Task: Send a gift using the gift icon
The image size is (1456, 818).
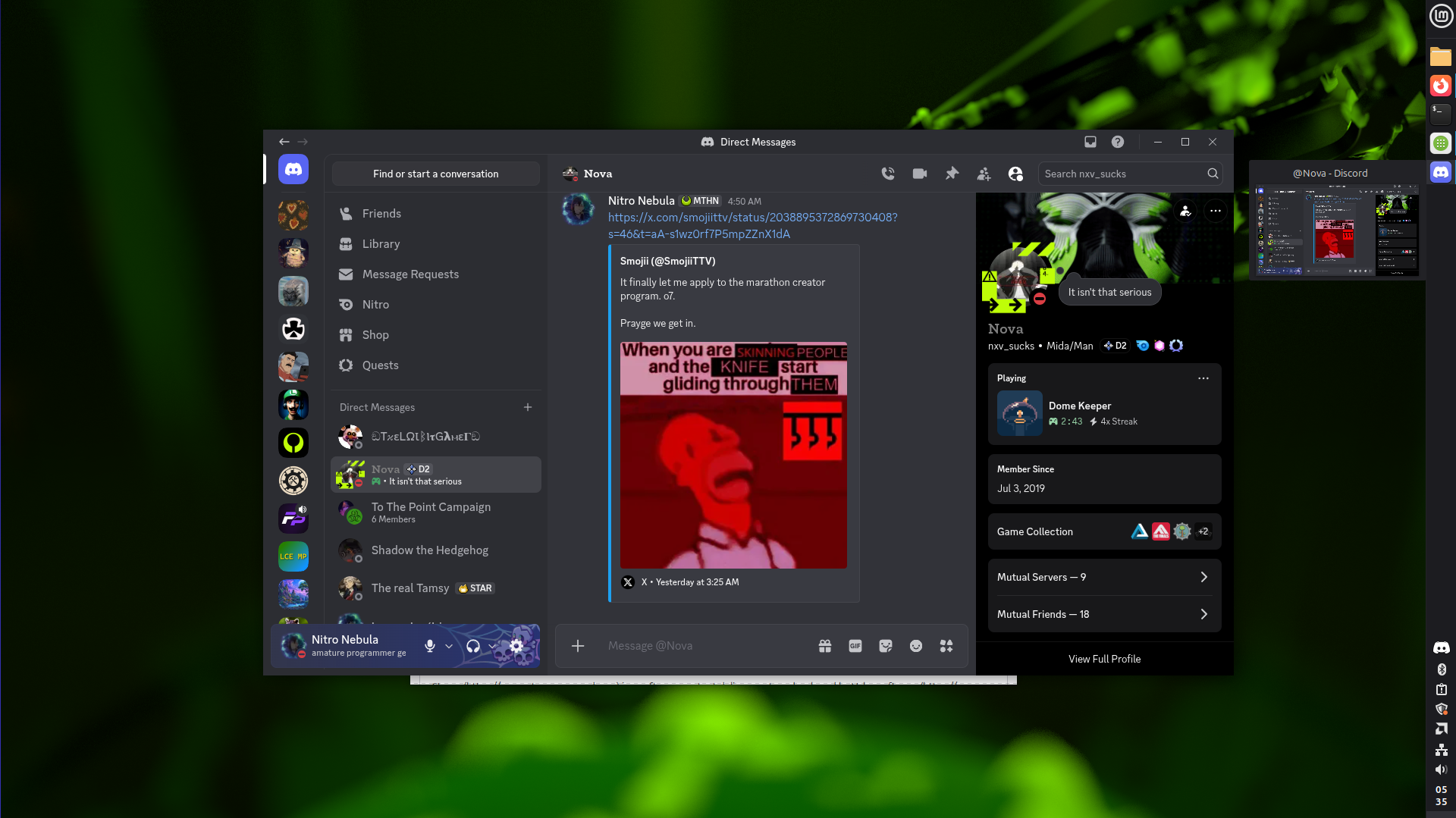Action: [825, 646]
